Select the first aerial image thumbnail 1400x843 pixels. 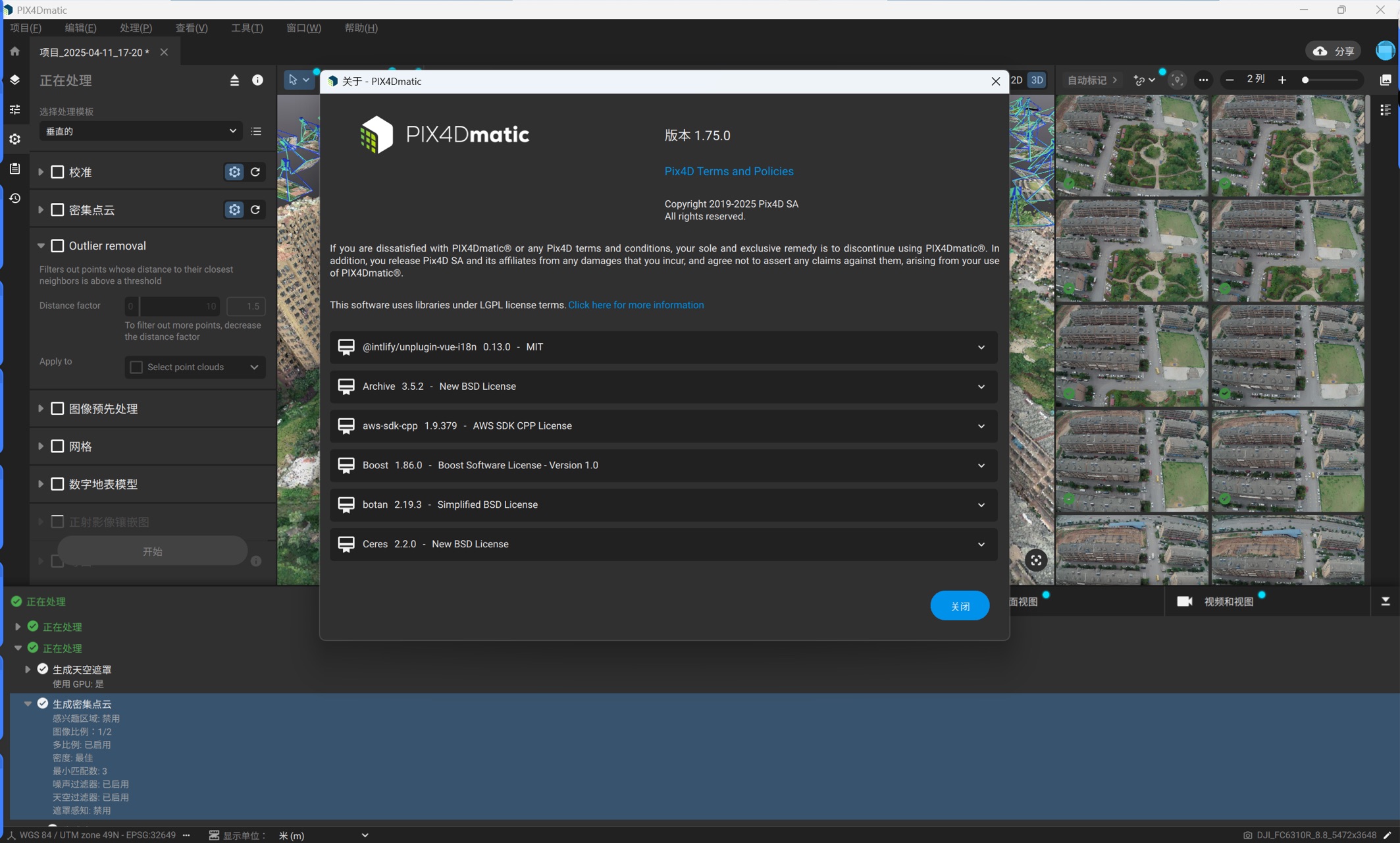pos(1131,145)
